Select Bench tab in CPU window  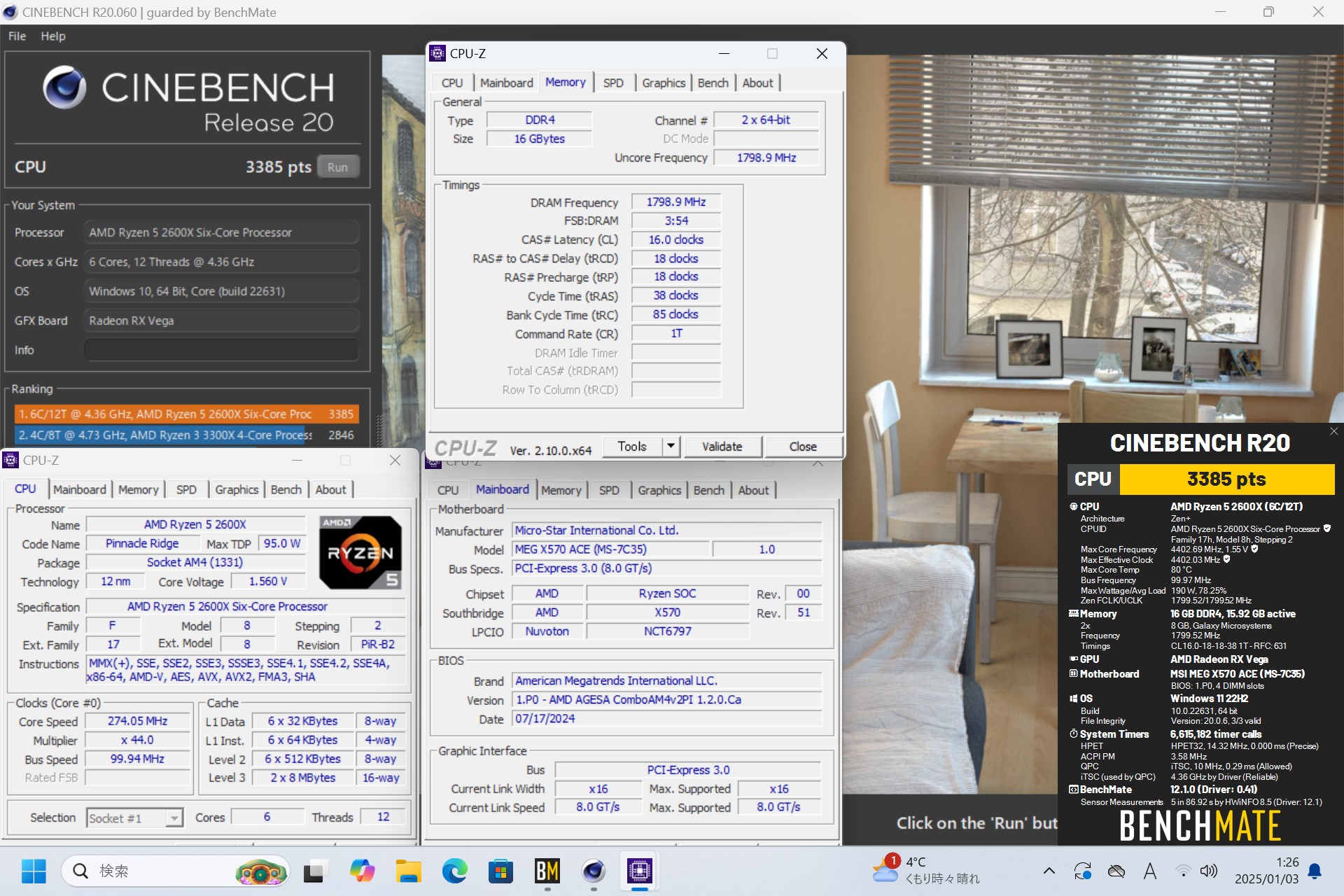(x=286, y=489)
